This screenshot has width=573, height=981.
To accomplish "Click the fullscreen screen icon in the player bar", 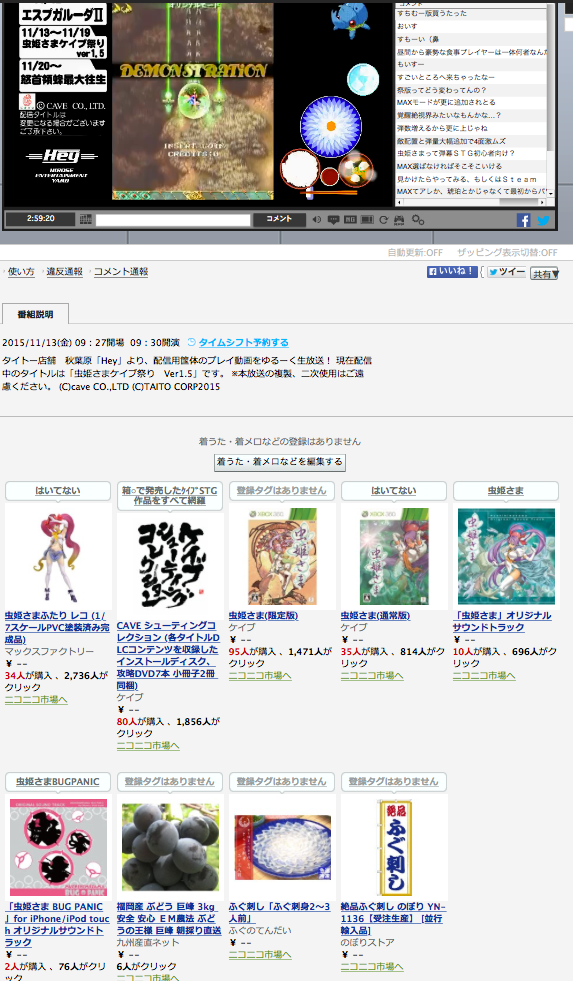I will click(x=367, y=220).
